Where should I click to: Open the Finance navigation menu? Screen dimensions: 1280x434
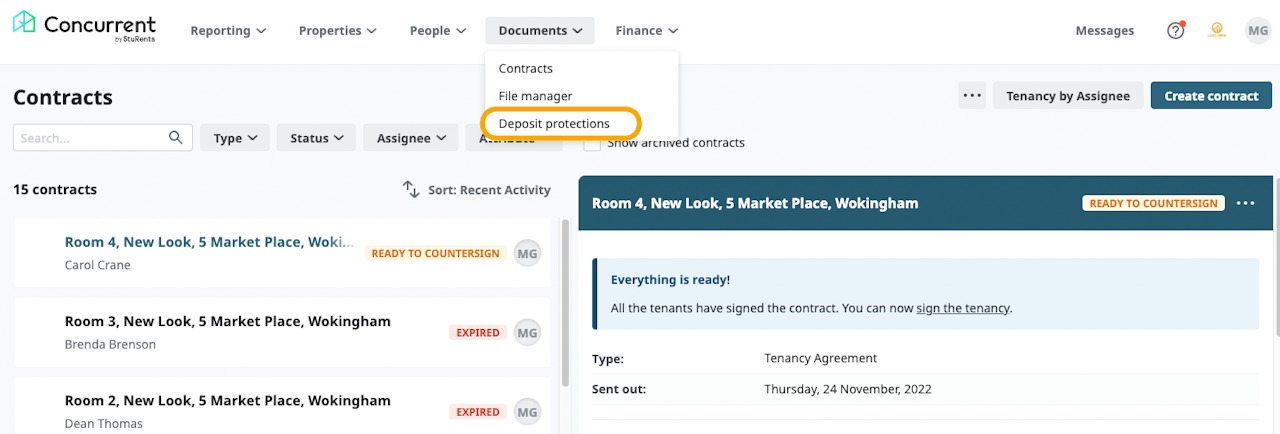[x=646, y=31]
